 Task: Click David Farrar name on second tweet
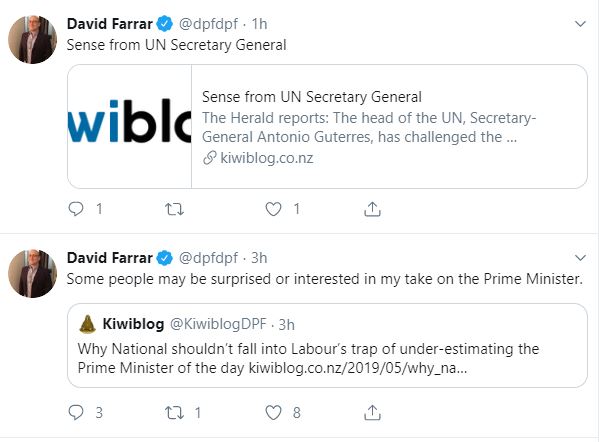coord(110,258)
